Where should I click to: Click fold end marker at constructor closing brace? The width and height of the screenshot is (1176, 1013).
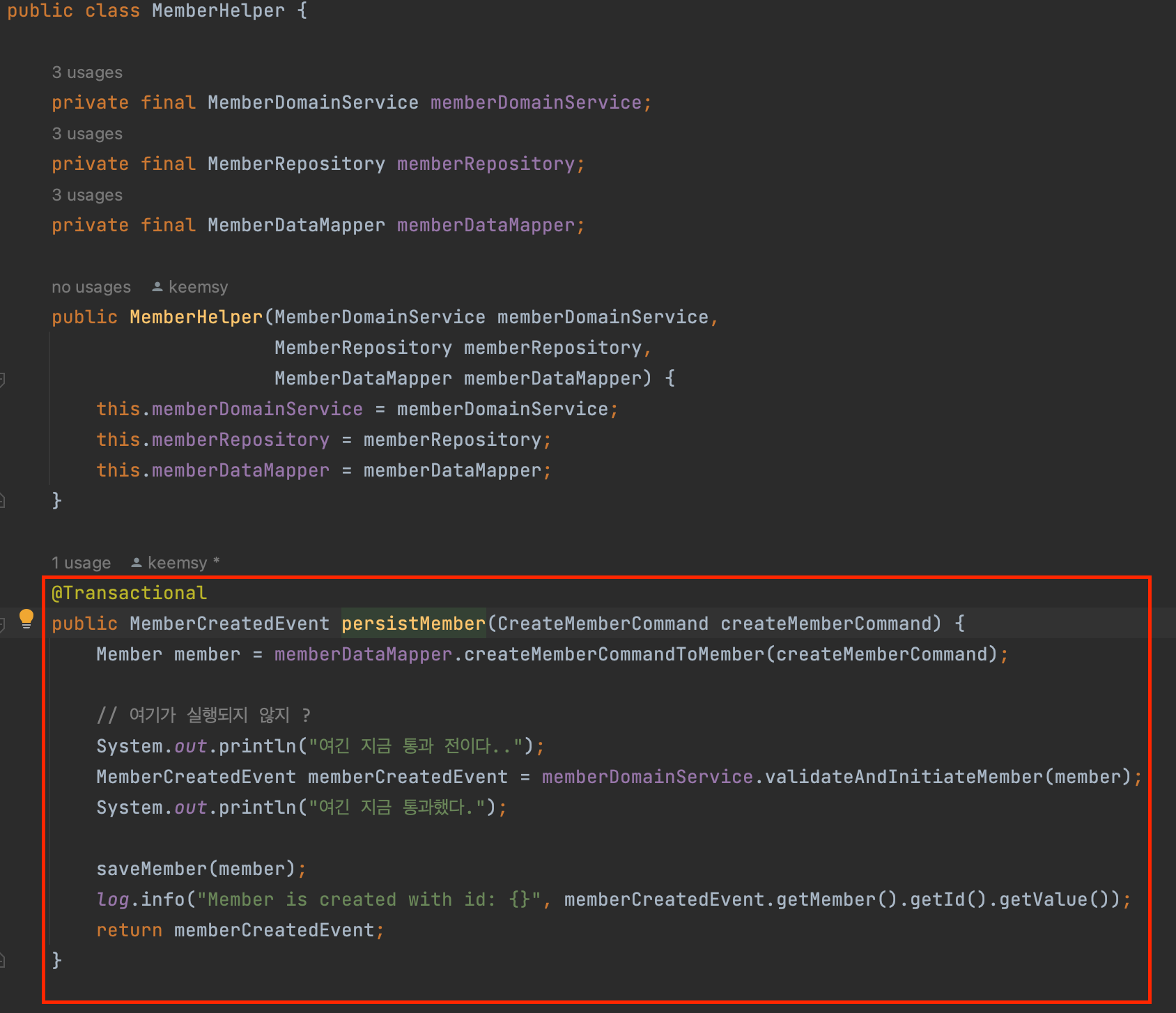click(2, 500)
